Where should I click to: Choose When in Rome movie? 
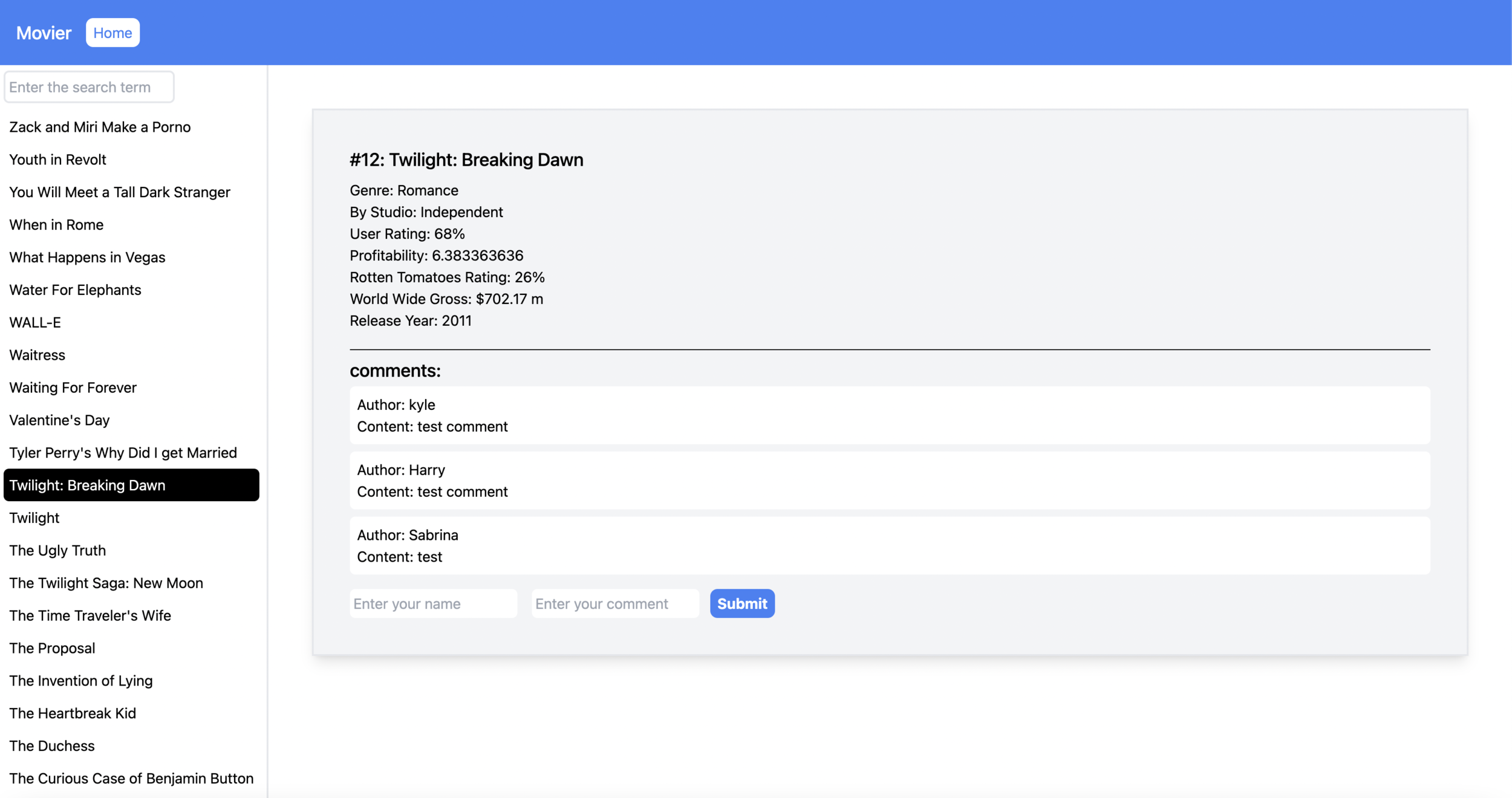[56, 225]
